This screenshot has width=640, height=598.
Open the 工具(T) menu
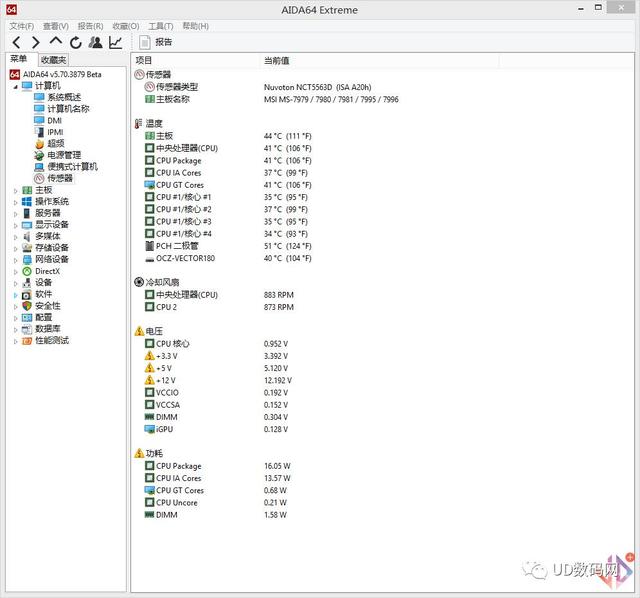[161, 26]
